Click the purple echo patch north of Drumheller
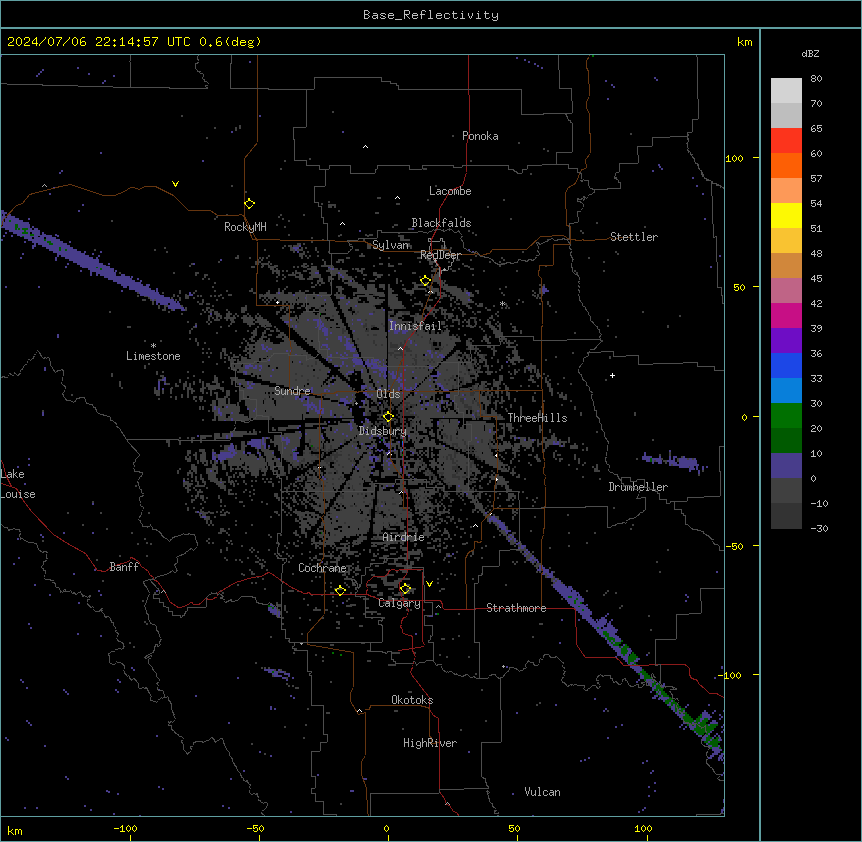Screen dimensions: 862x842 coord(675,462)
